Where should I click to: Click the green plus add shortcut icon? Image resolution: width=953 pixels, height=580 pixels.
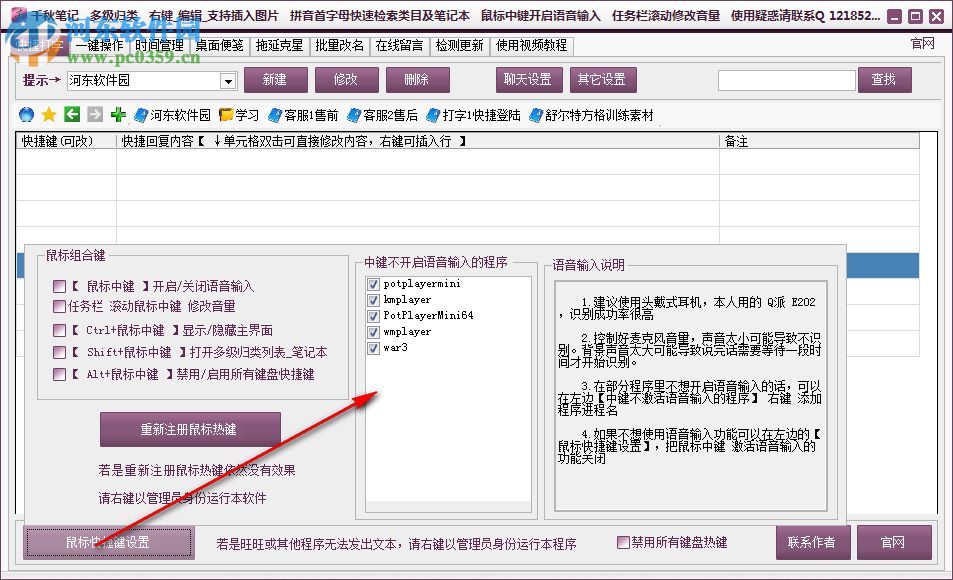pos(116,114)
